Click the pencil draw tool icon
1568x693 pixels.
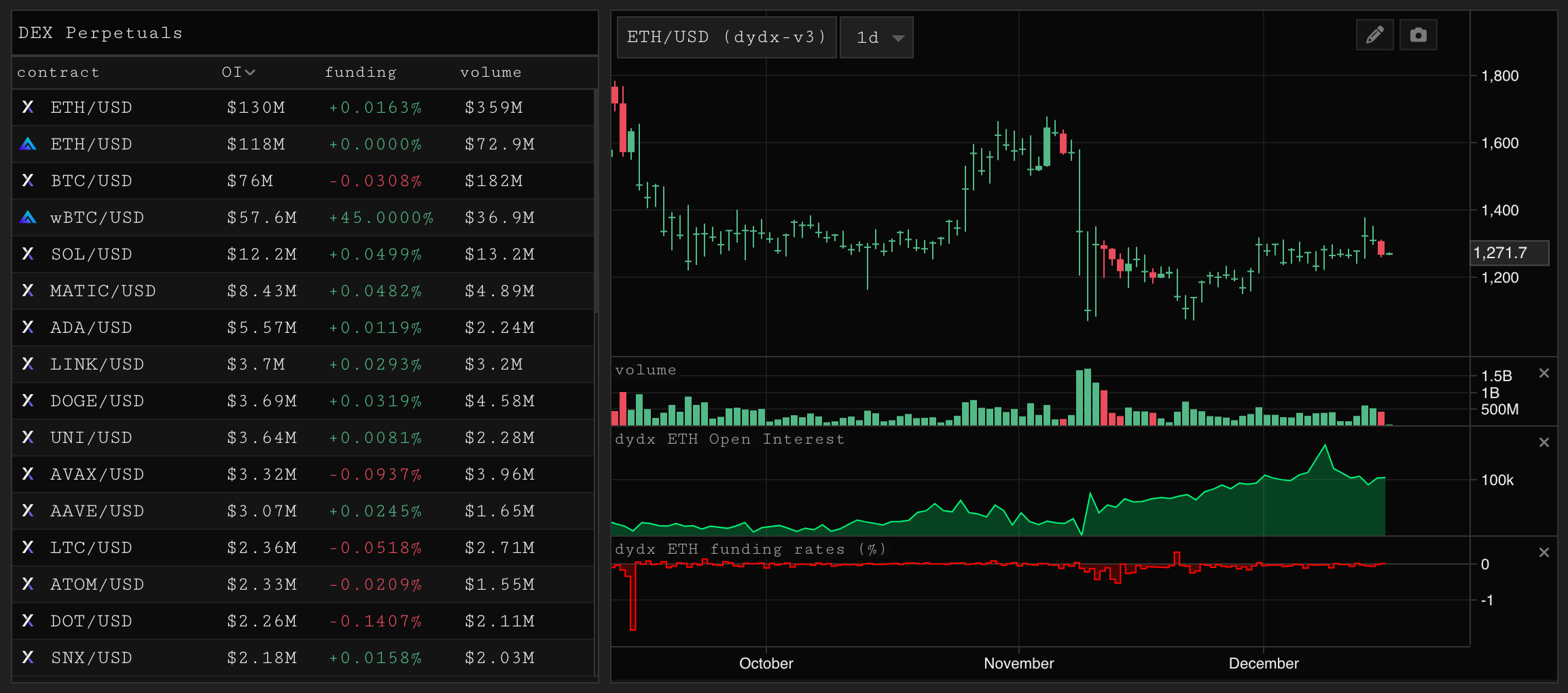coord(1374,35)
